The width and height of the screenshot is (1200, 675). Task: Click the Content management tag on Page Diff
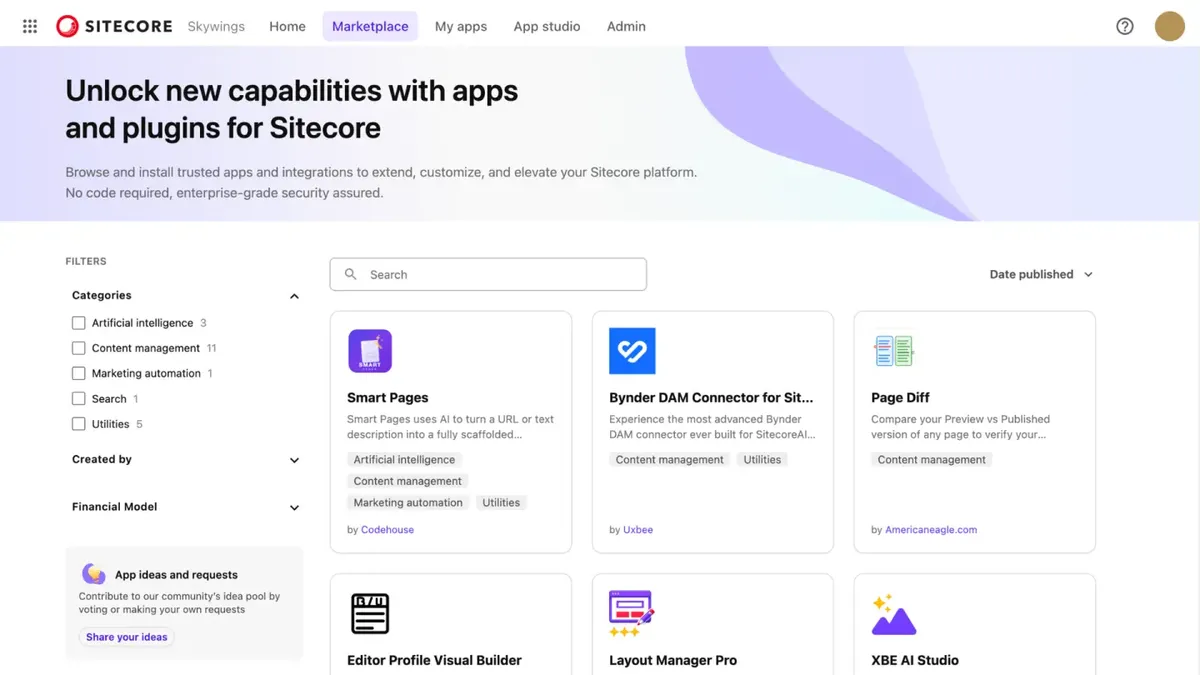[932, 460]
